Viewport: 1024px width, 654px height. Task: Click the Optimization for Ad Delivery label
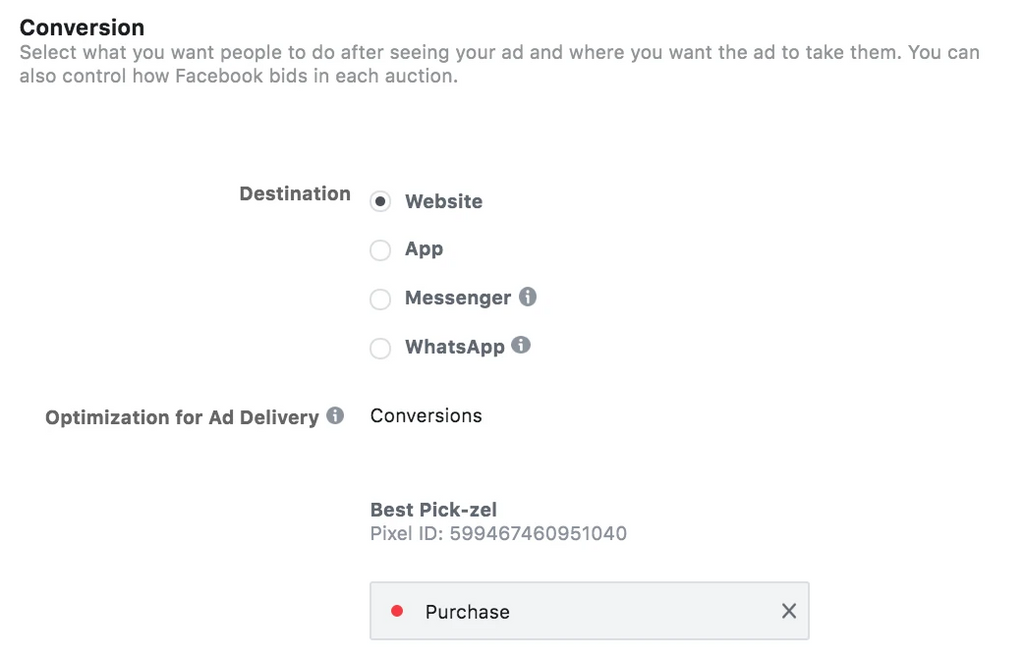point(182,417)
